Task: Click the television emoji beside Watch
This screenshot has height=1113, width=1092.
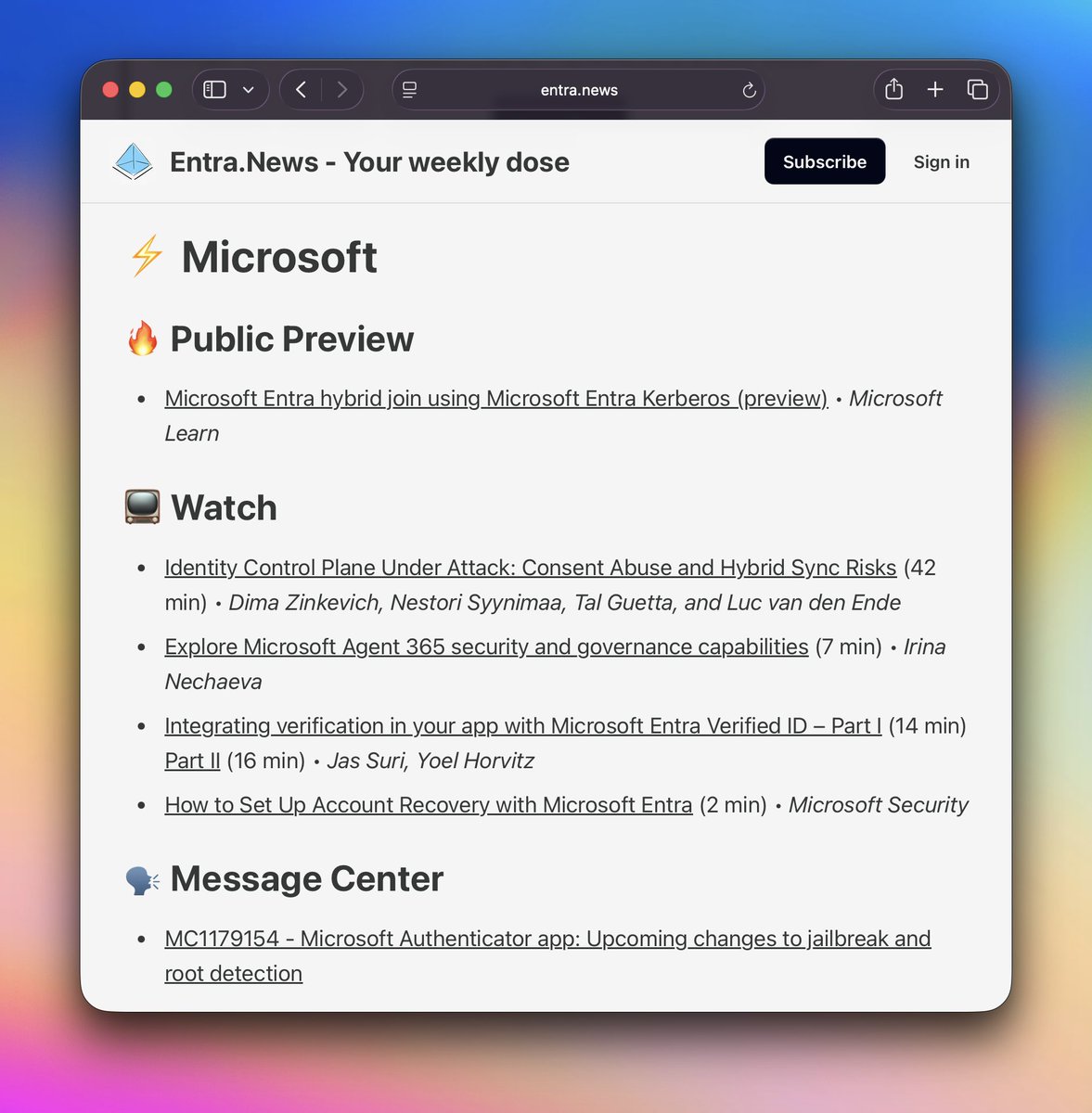Action: [x=142, y=507]
